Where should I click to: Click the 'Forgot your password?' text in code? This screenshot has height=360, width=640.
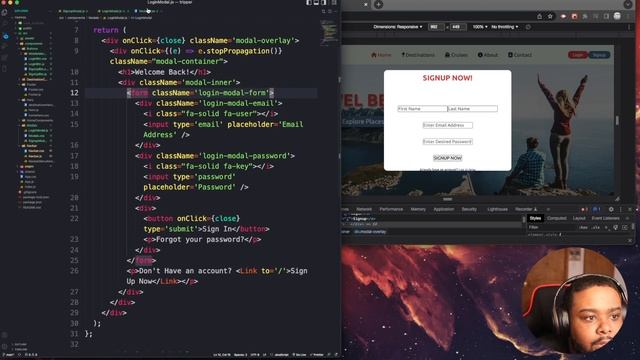[200, 240]
